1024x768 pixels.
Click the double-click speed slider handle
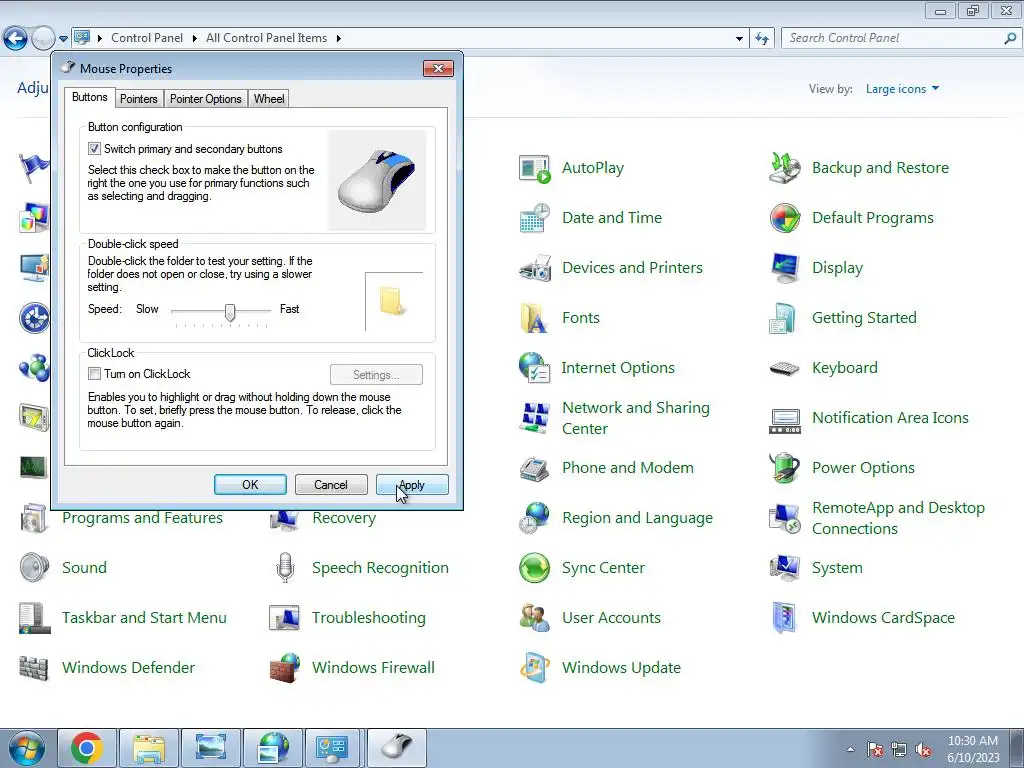tap(230, 312)
